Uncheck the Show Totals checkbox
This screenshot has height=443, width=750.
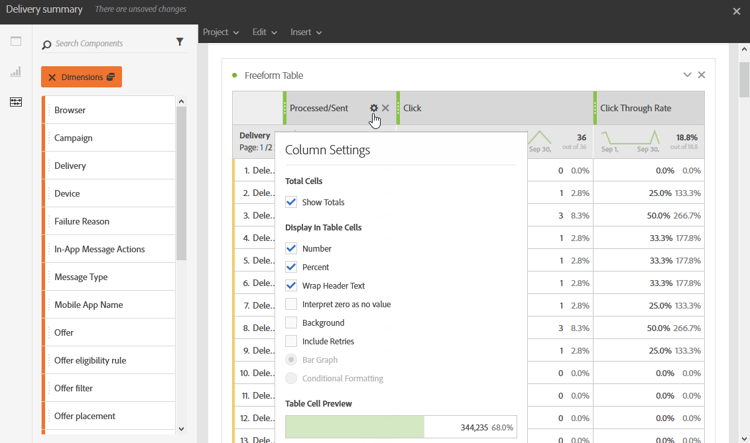(291, 202)
